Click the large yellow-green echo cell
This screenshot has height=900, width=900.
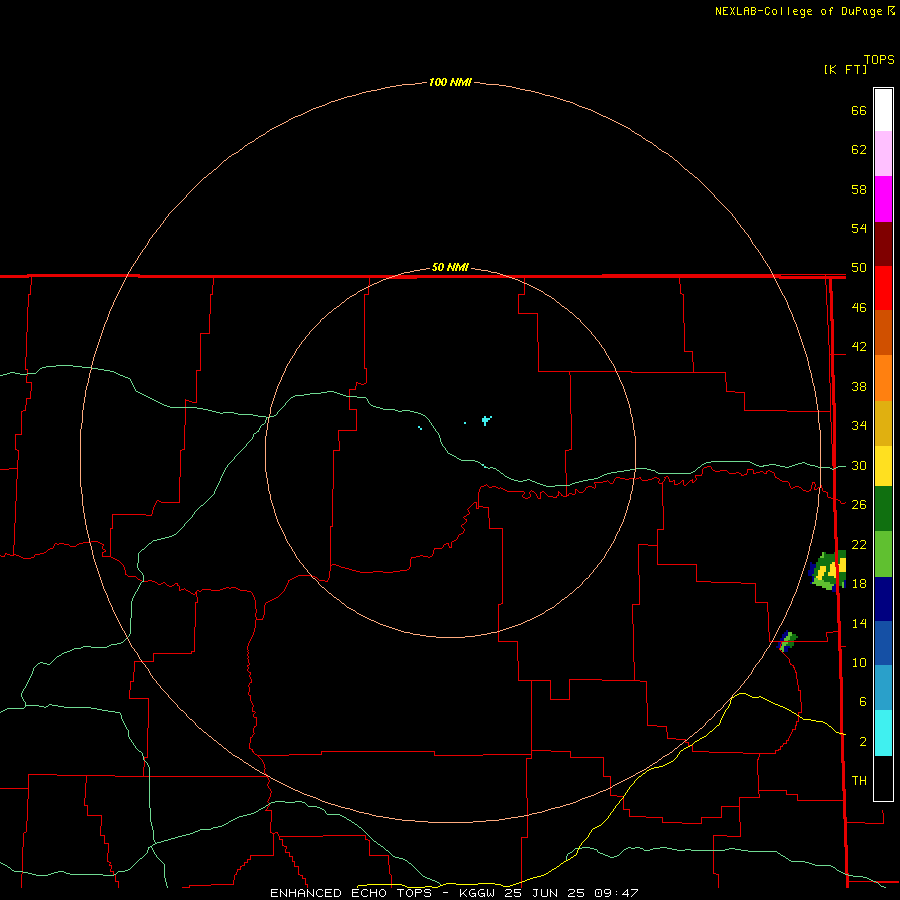(828, 570)
